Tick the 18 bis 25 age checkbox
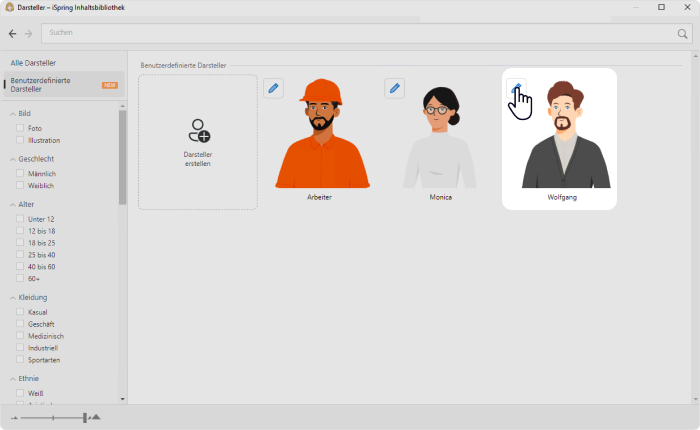This screenshot has height=430, width=700. (x=20, y=242)
